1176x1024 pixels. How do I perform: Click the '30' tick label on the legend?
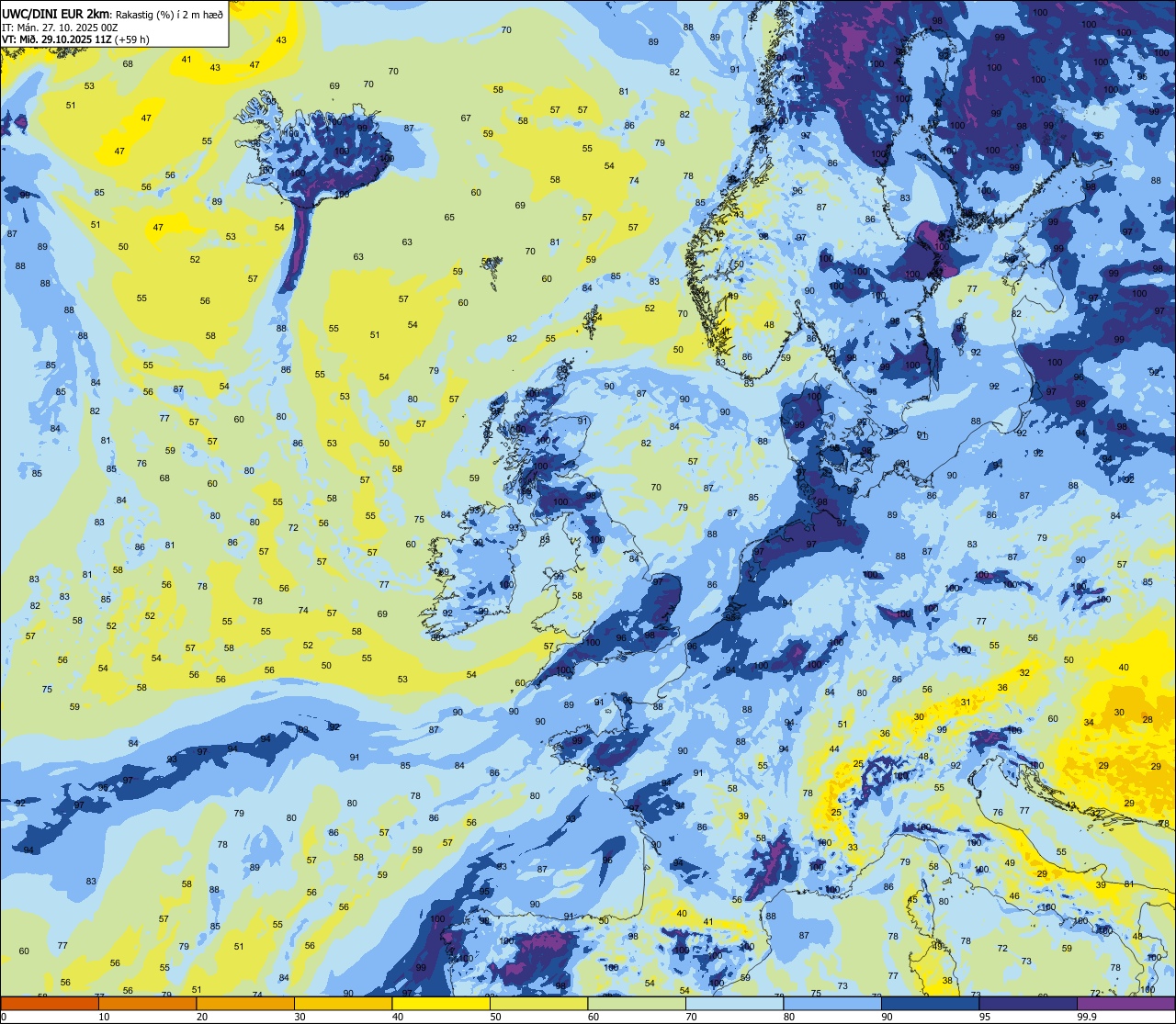[x=300, y=1017]
